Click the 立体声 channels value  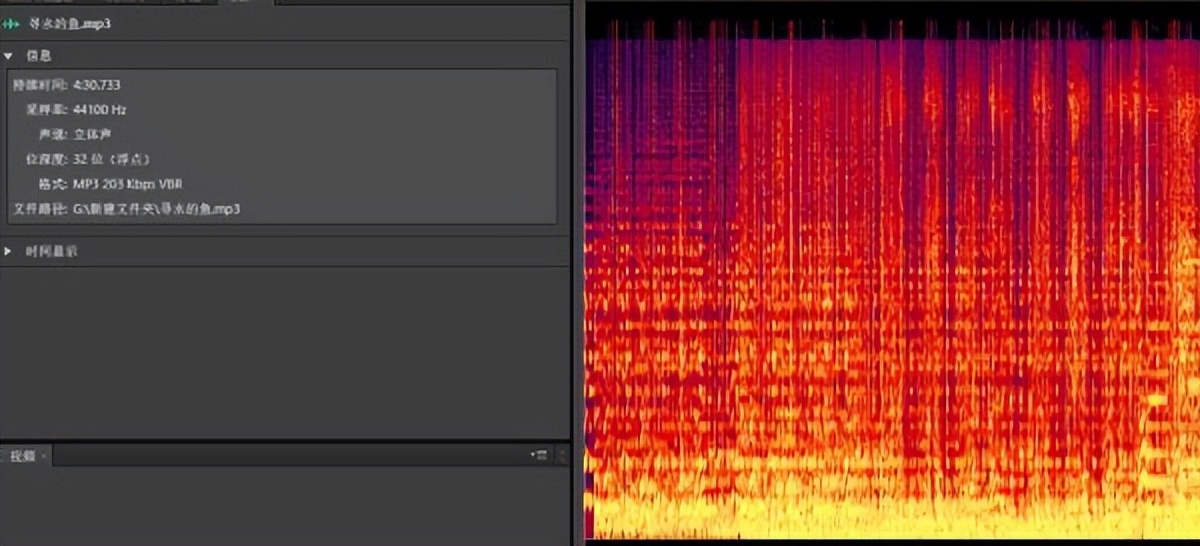click(92, 134)
